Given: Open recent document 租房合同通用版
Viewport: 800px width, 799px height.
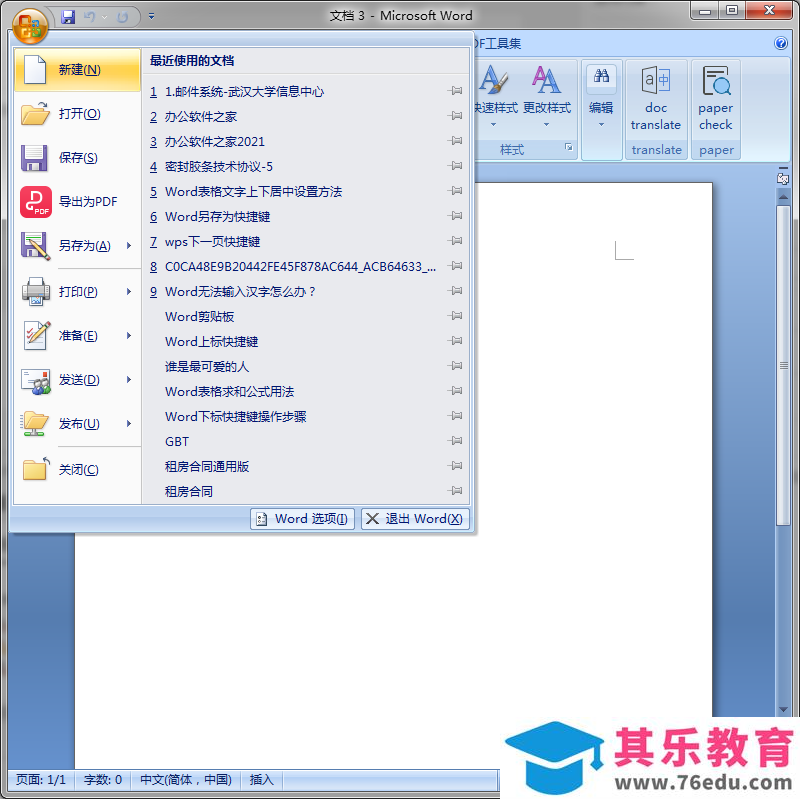Looking at the screenshot, I should coord(207,467).
